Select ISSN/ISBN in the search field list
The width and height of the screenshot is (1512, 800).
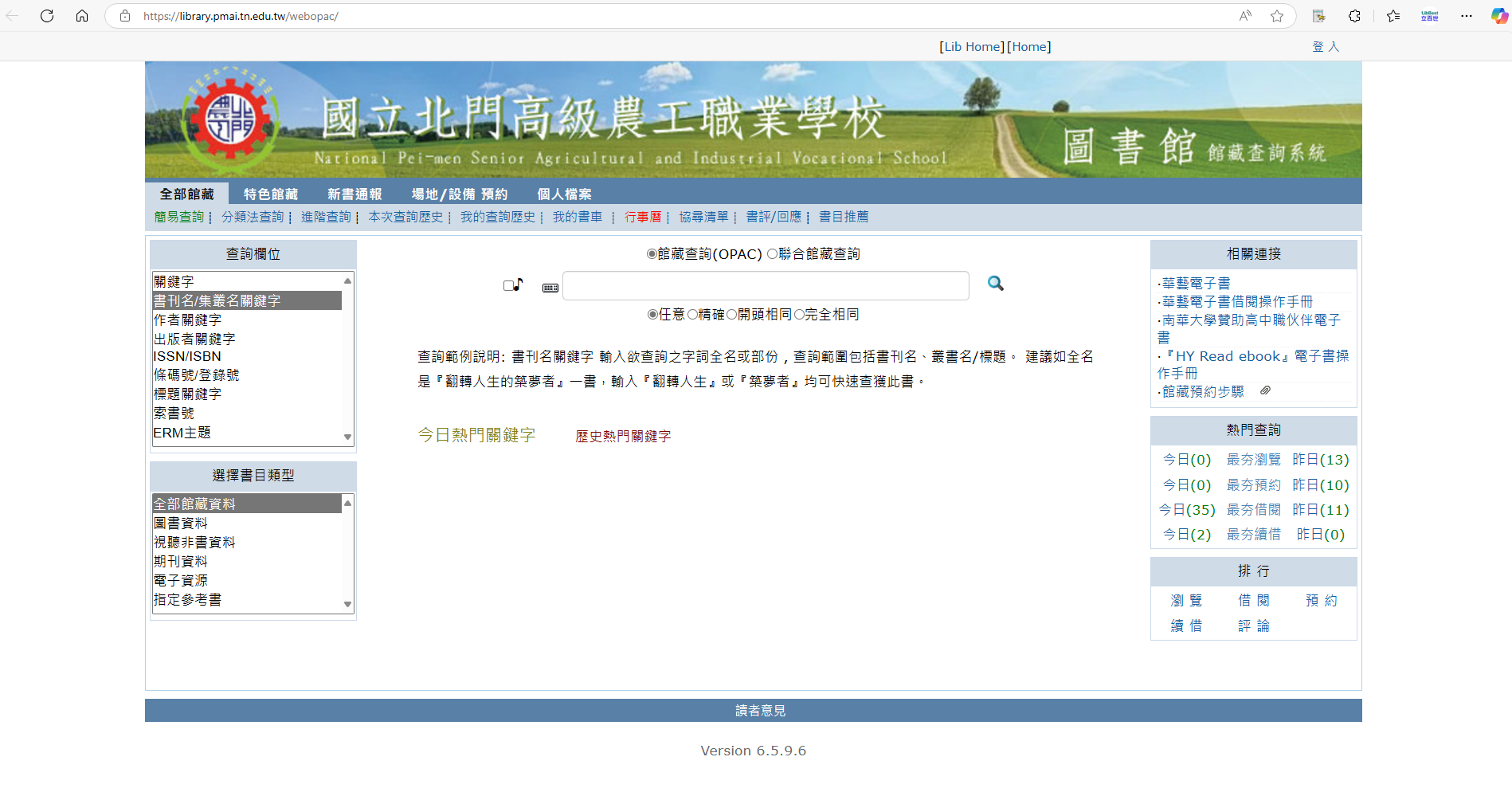pyautogui.click(x=186, y=356)
